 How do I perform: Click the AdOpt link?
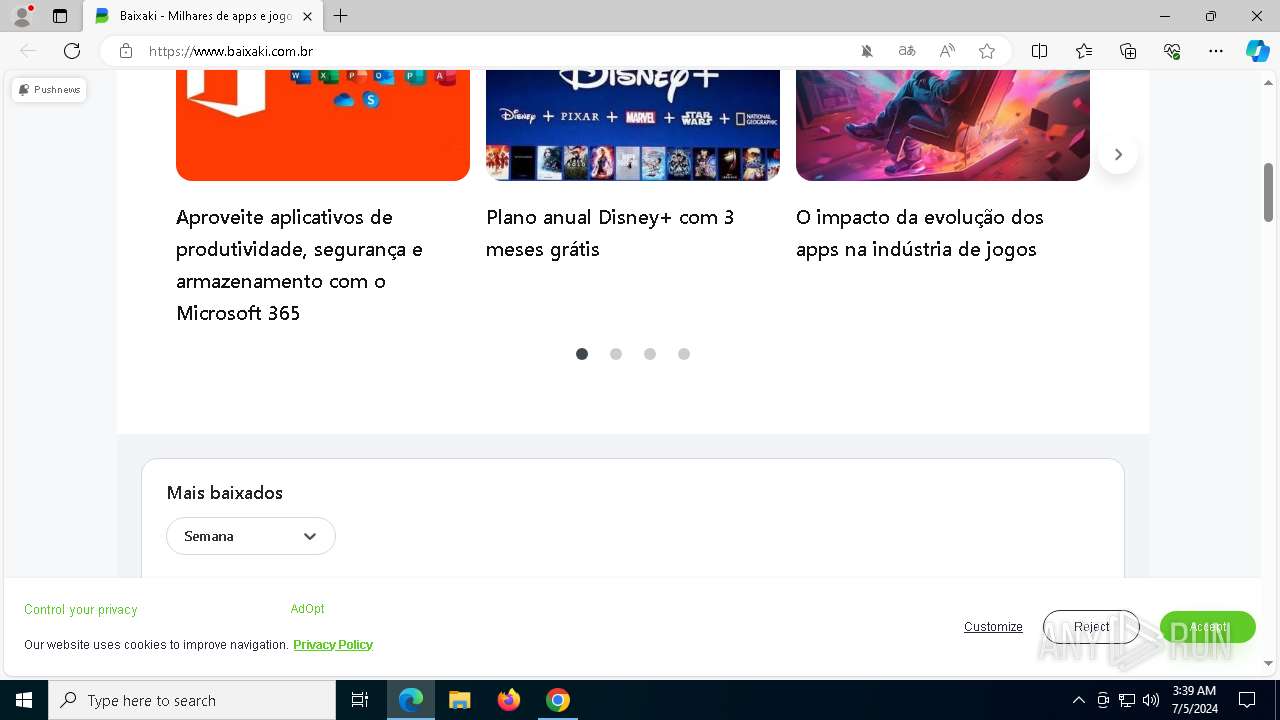[x=308, y=609]
